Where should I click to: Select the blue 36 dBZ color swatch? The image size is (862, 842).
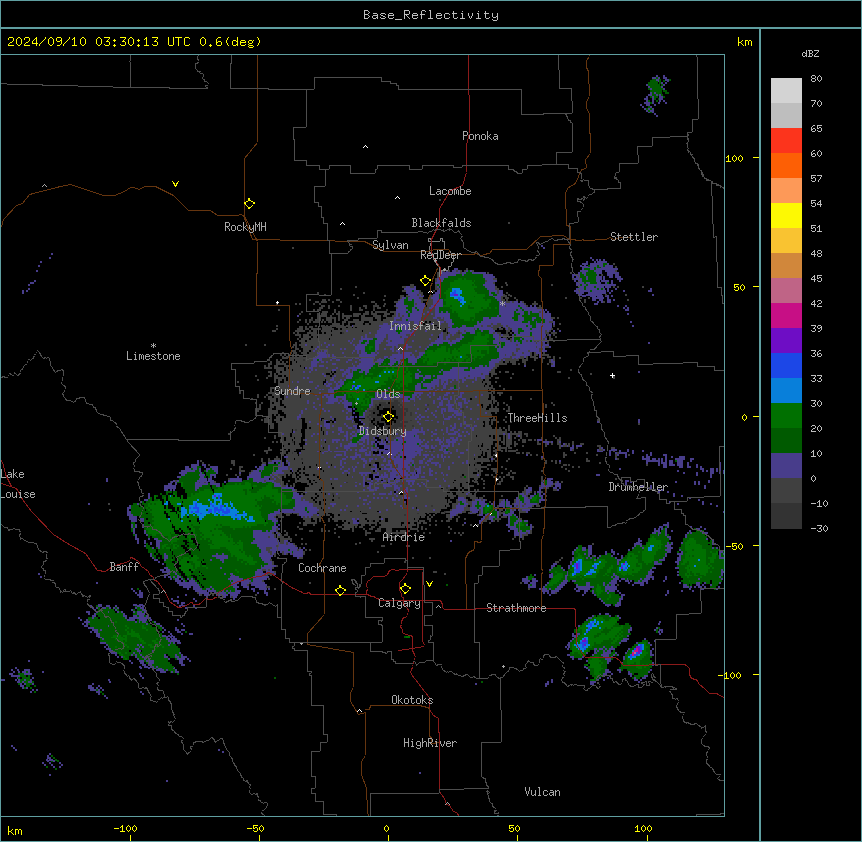(786, 365)
